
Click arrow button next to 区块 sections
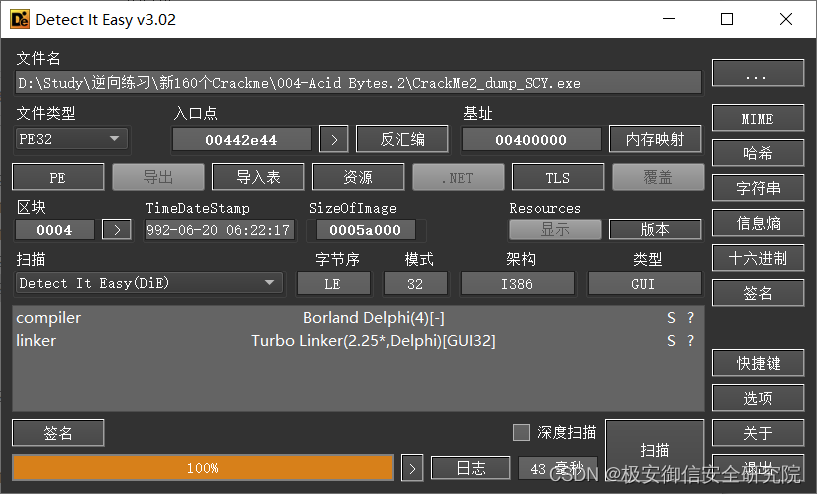117,230
